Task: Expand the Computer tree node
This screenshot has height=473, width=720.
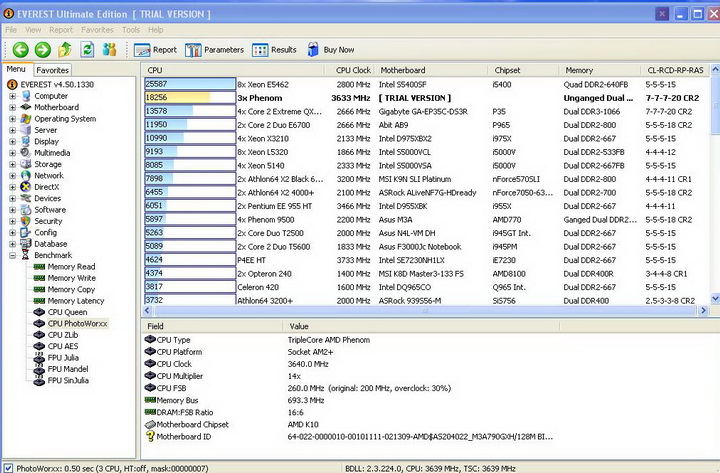Action: coord(12,96)
